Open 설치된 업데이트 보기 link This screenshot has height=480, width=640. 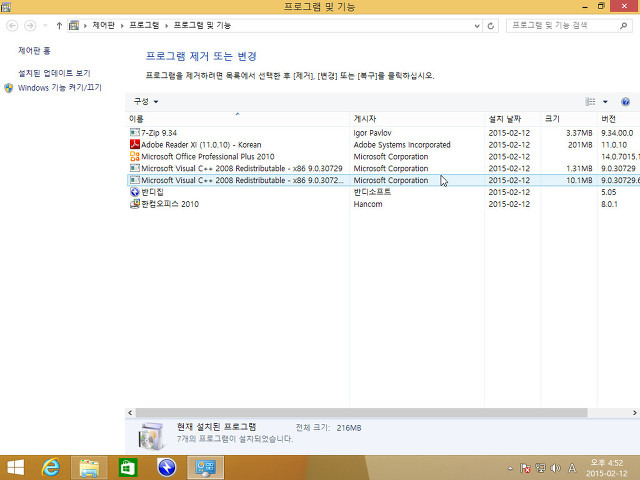click(x=54, y=73)
